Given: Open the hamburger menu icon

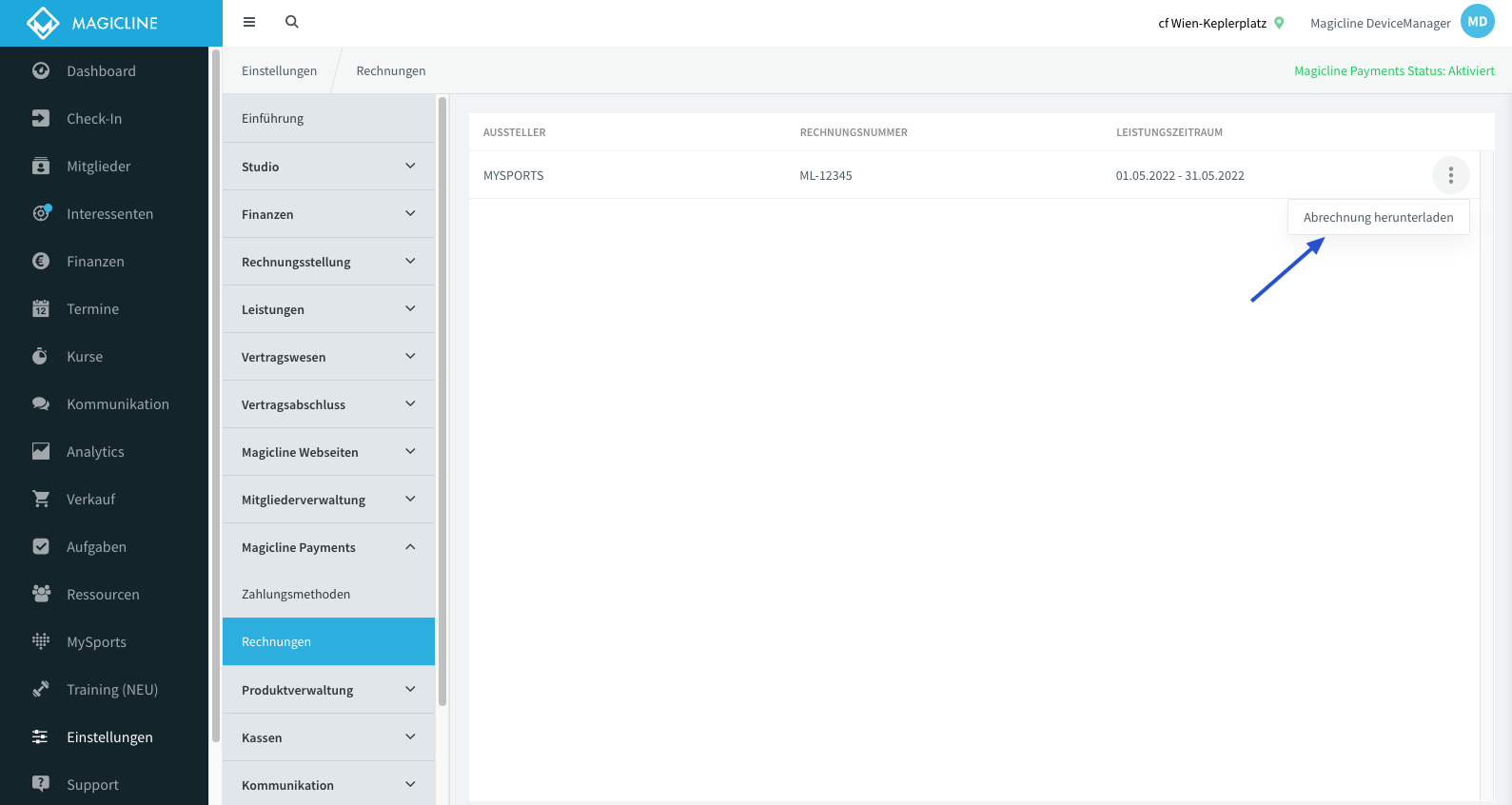Looking at the screenshot, I should click(249, 22).
